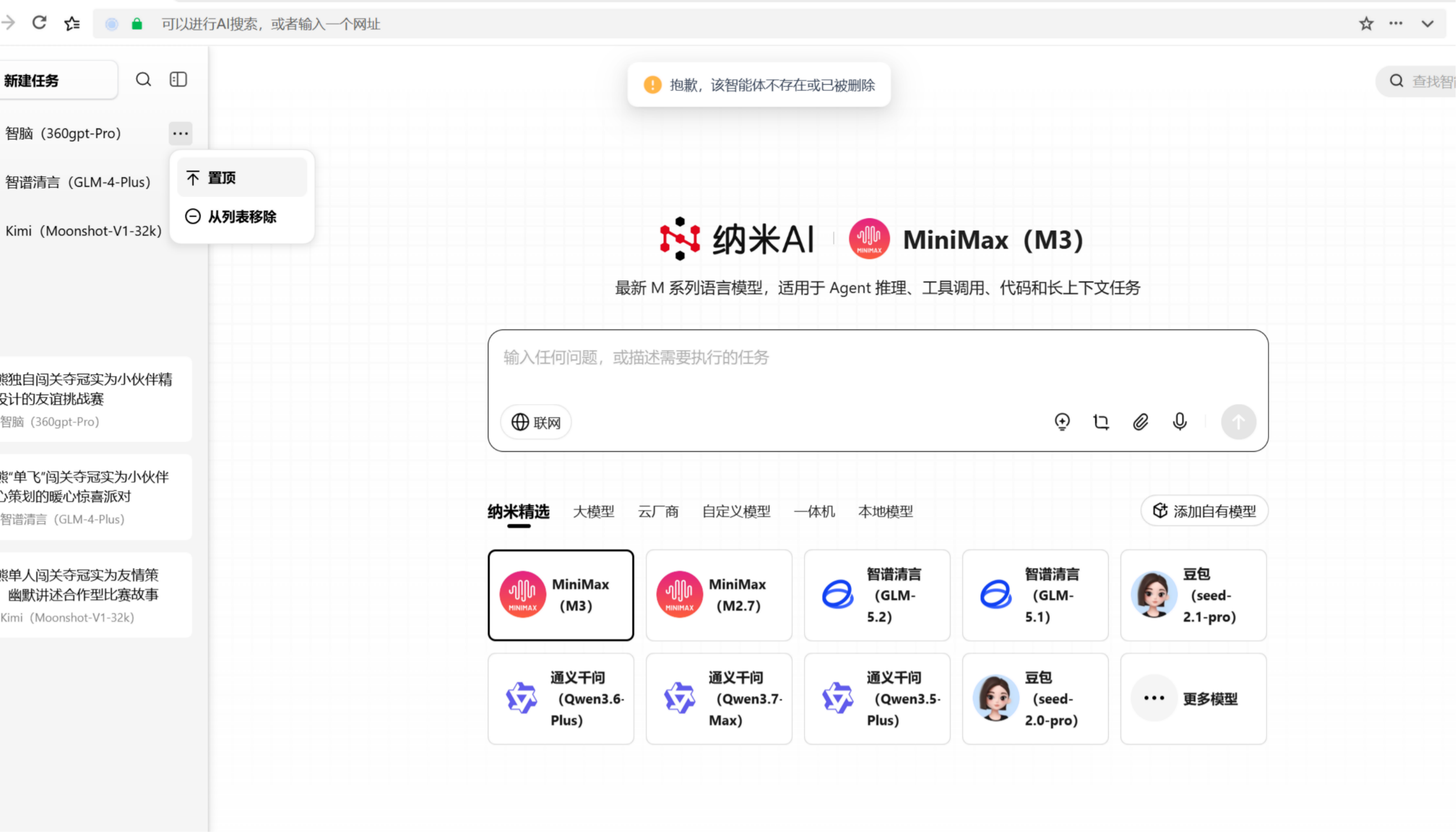This screenshot has width=1456, height=832.
Task: Open the 更多模型 card
Action: (x=1194, y=699)
